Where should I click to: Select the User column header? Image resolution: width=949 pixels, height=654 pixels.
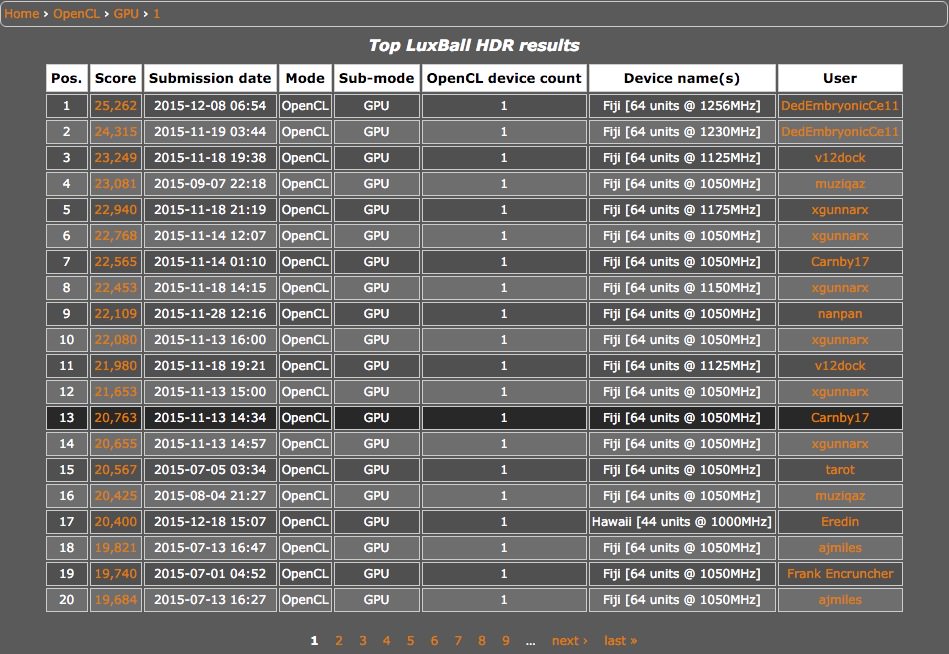[840, 78]
